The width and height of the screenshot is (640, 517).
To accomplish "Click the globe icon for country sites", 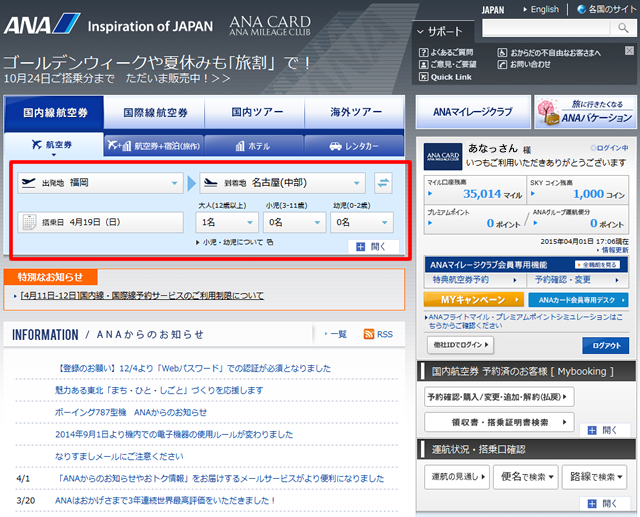I will pyautogui.click(x=581, y=9).
